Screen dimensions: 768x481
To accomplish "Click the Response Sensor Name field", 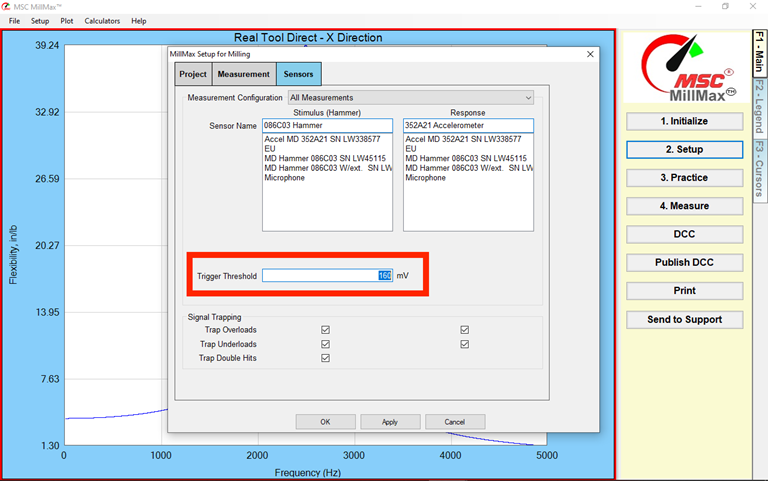I will click(468, 125).
